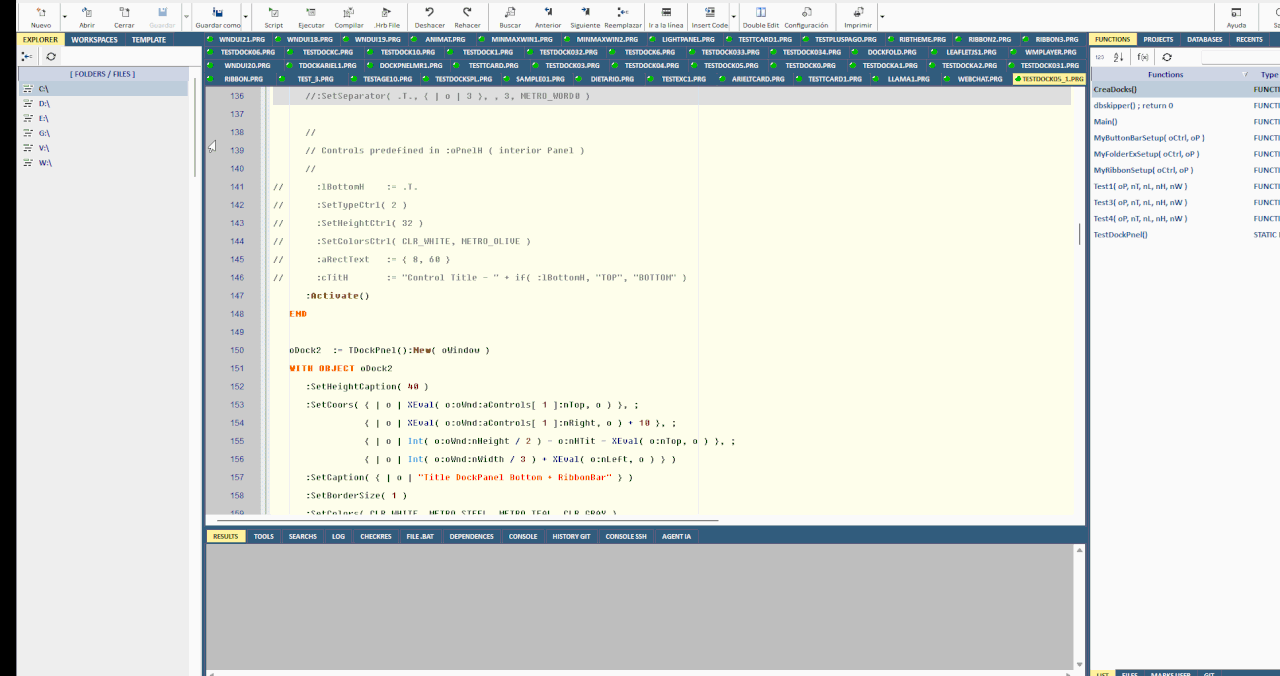This screenshot has width=1280, height=676.
Task: Switch to the SEARCHS bottom tab
Action: tap(303, 536)
